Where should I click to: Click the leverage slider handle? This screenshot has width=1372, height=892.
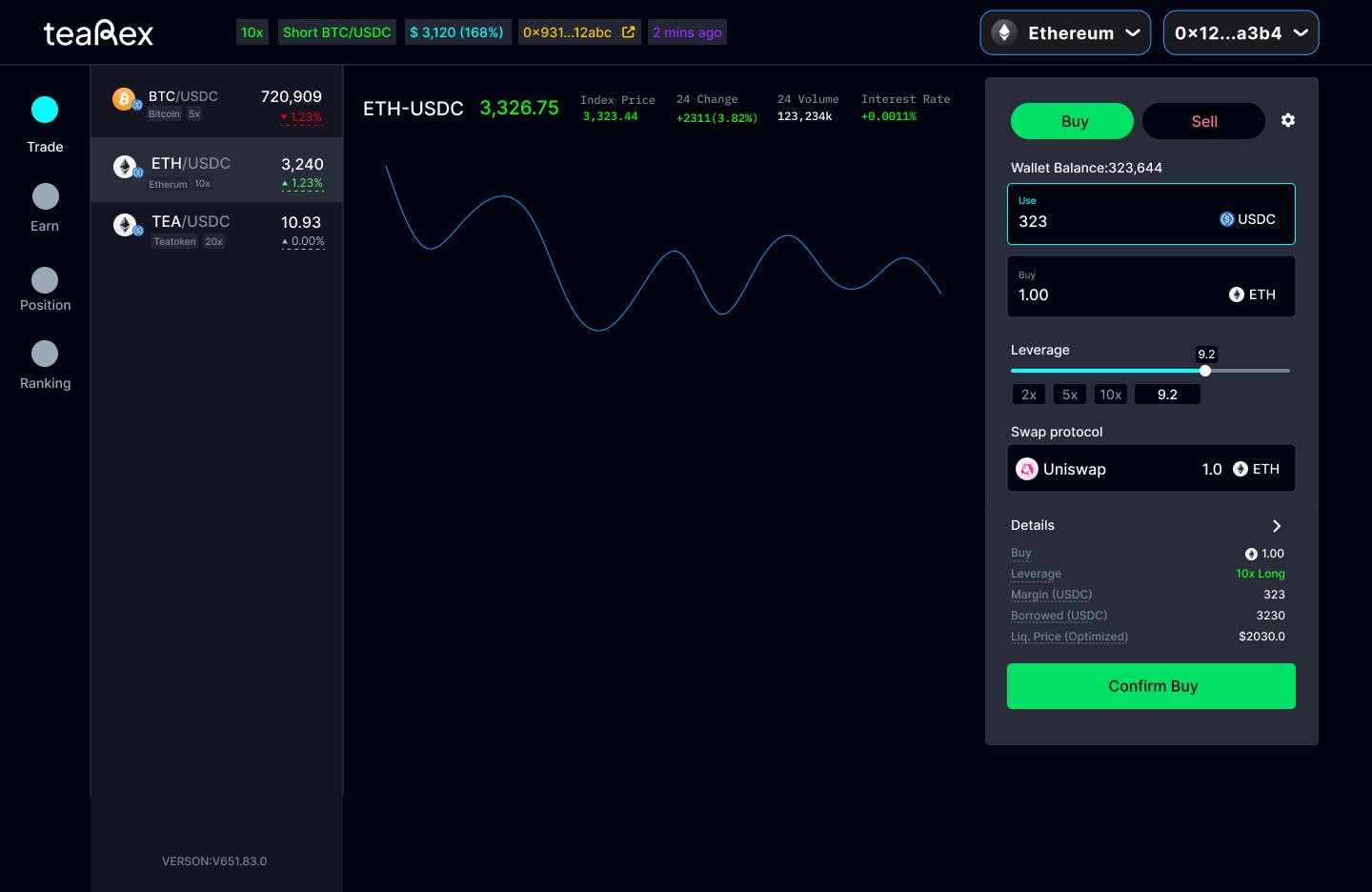point(1205,371)
